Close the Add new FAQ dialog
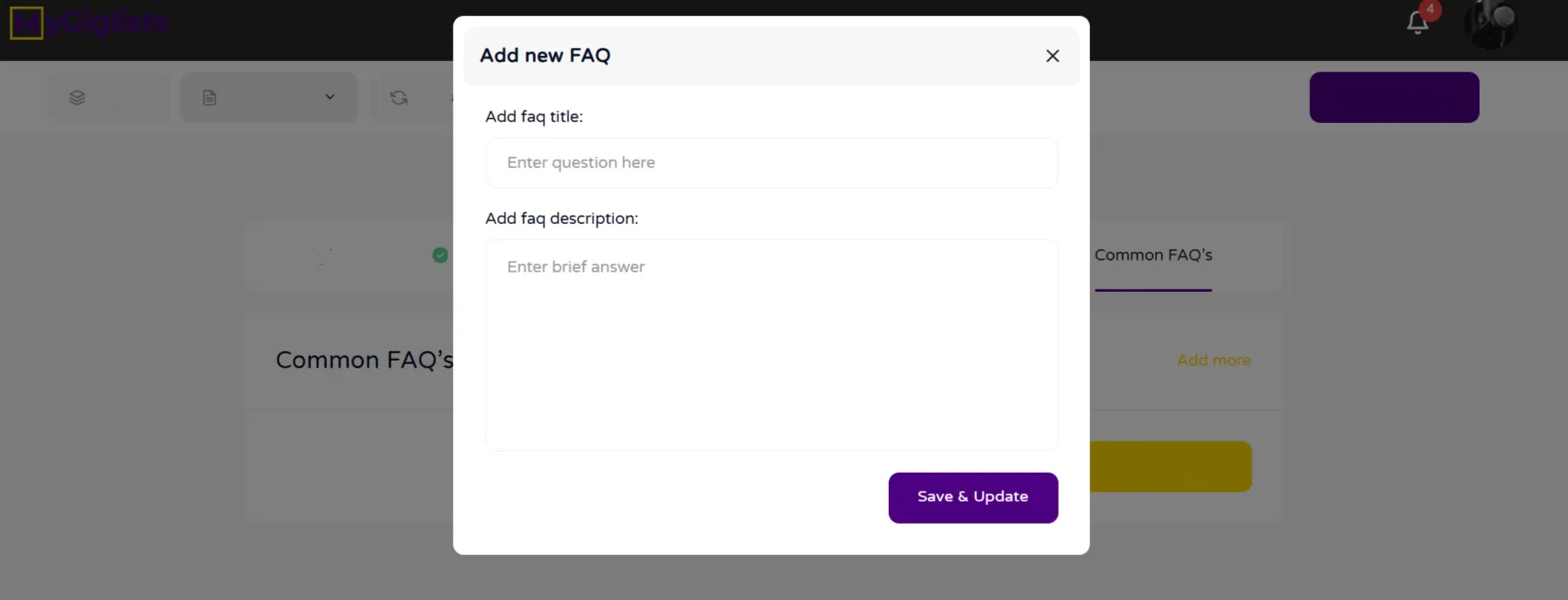The width and height of the screenshot is (1568, 600). click(x=1053, y=56)
